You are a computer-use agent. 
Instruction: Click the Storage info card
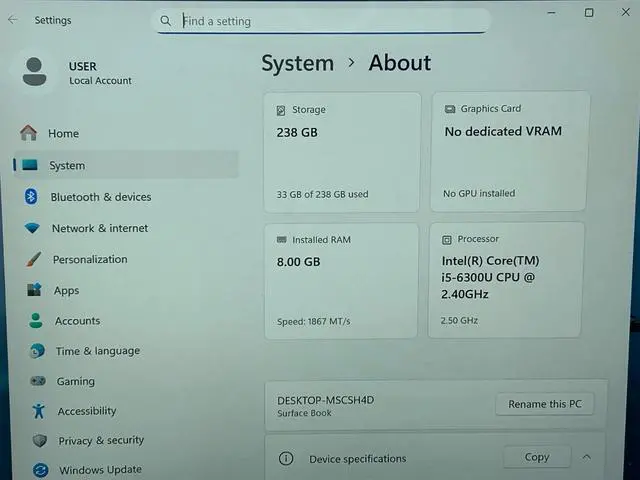tap(342, 152)
